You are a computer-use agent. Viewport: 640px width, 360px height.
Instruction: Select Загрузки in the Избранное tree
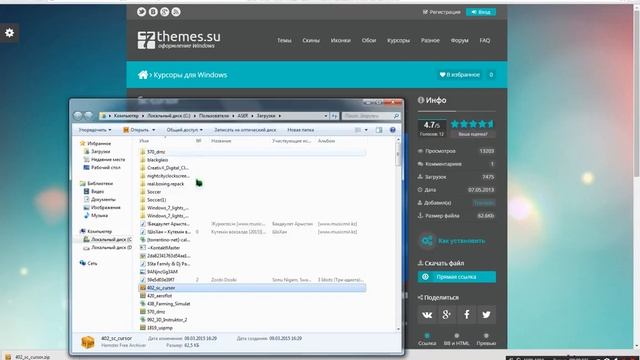[100, 151]
